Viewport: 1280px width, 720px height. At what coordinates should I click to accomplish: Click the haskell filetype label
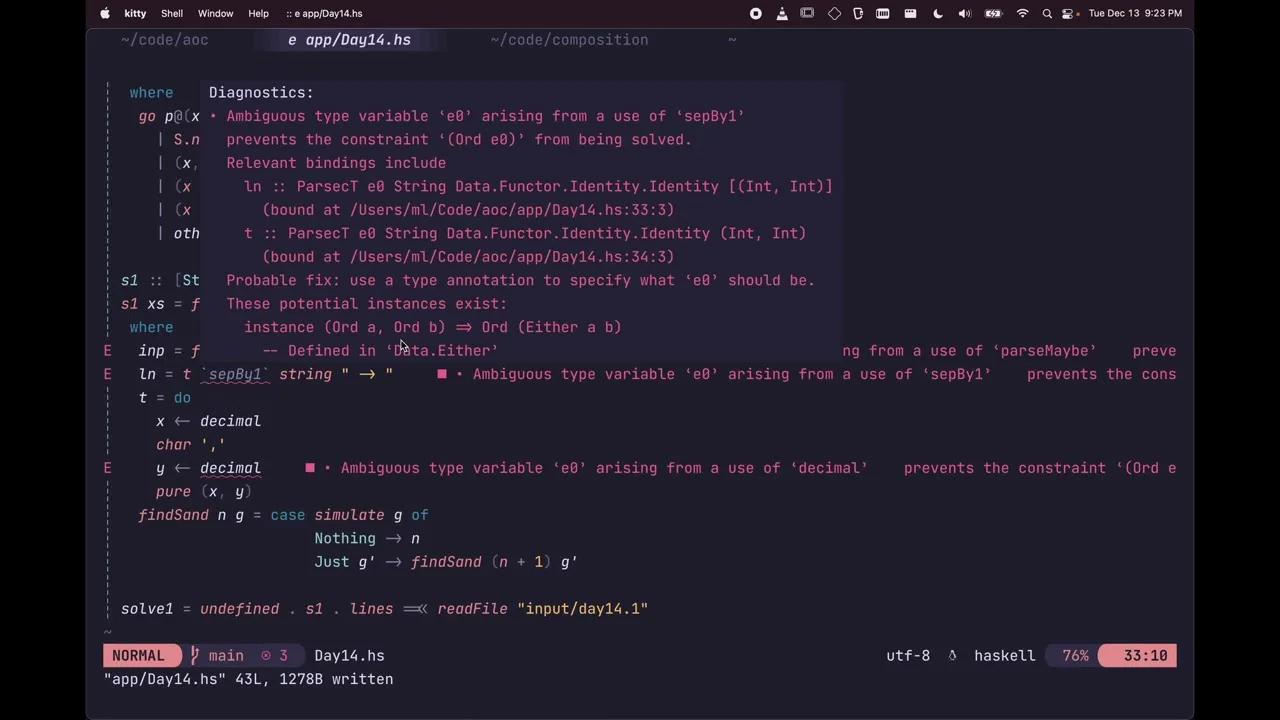point(1004,656)
